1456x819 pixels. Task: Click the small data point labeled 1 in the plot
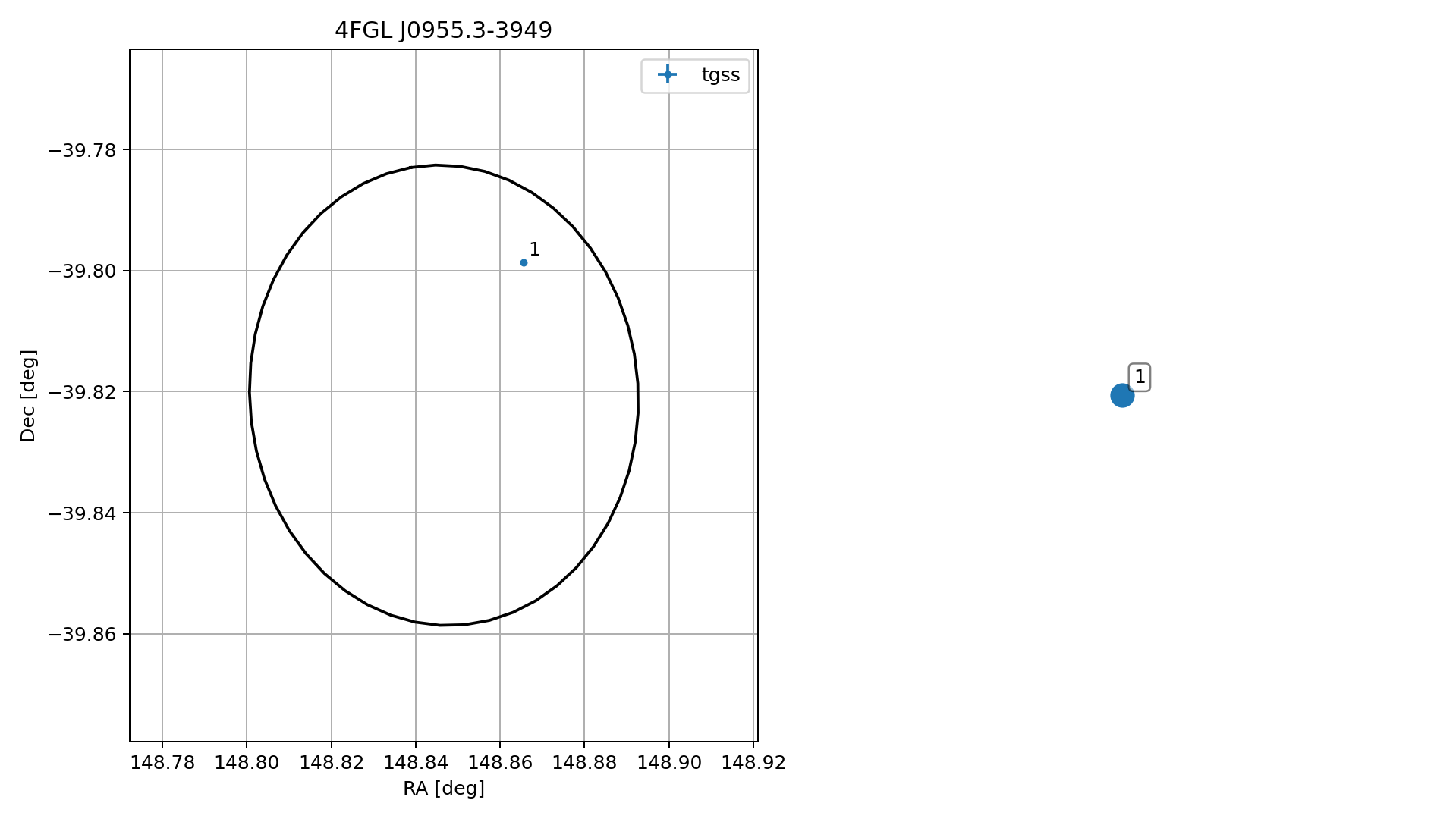click(x=524, y=262)
